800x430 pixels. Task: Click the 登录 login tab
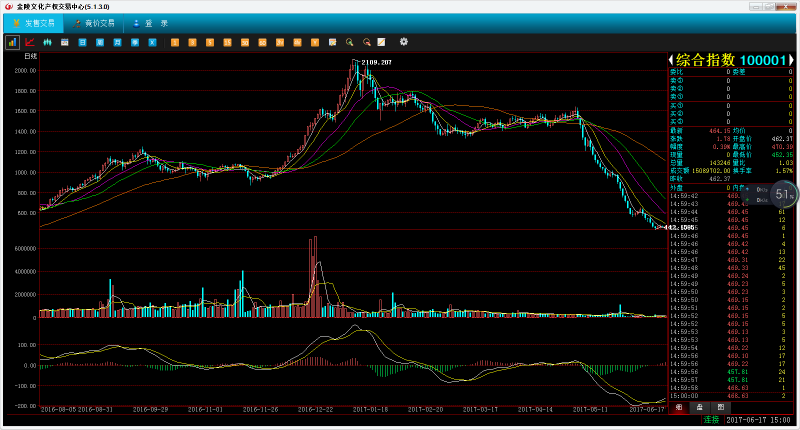pos(151,23)
